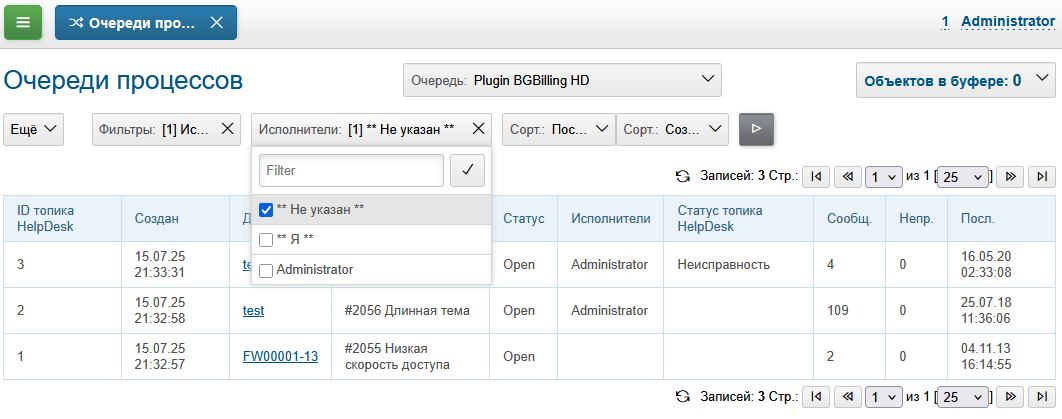
Task: Click top refresh icon beside Записей
Action: click(683, 176)
